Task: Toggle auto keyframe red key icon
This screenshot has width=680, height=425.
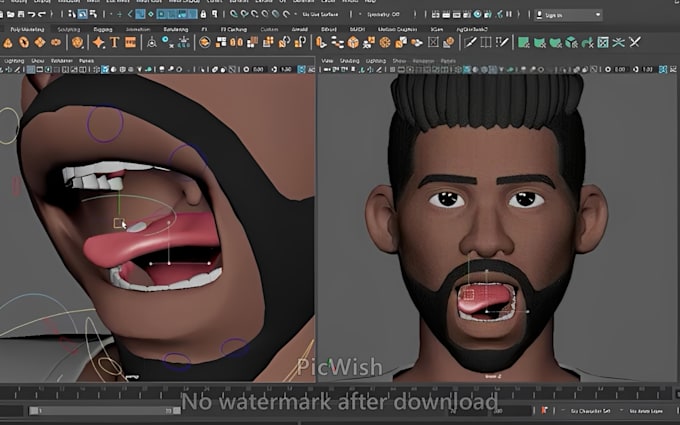Action: 544,410
